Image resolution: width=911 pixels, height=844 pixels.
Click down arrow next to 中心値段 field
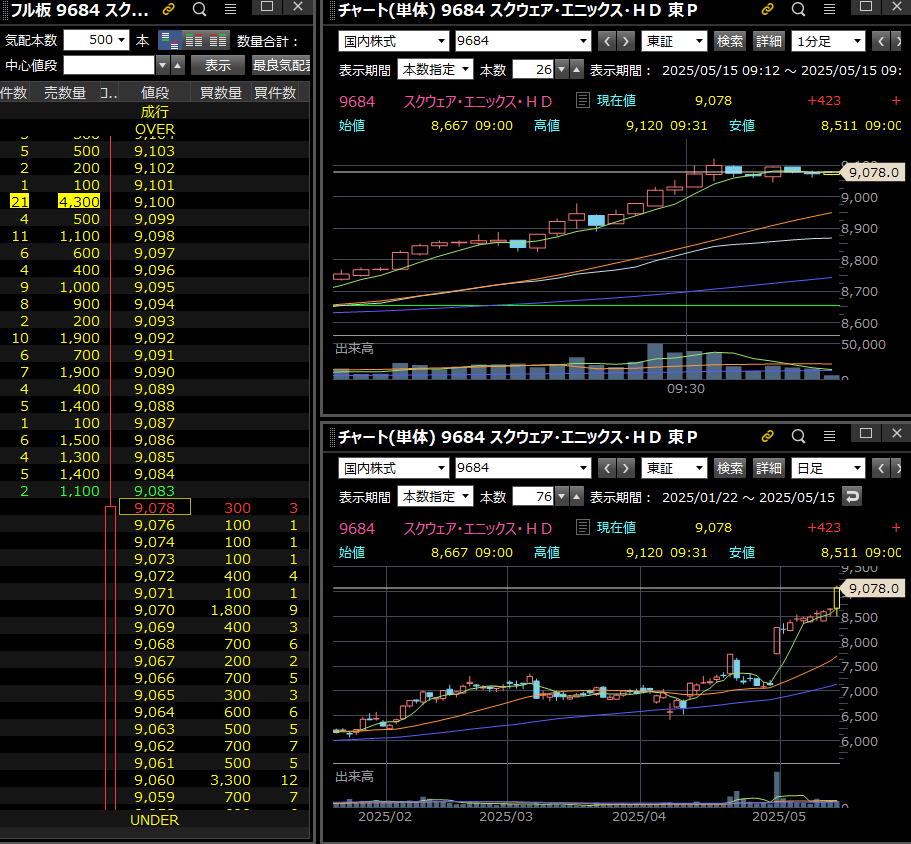pos(163,65)
